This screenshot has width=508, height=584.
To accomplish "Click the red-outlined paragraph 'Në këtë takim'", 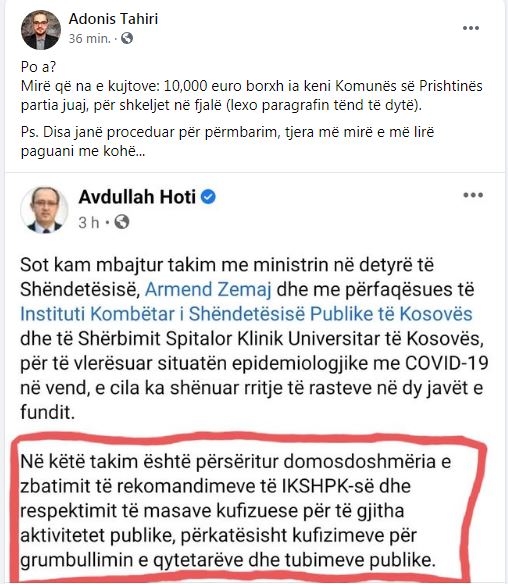I will (x=235, y=511).
